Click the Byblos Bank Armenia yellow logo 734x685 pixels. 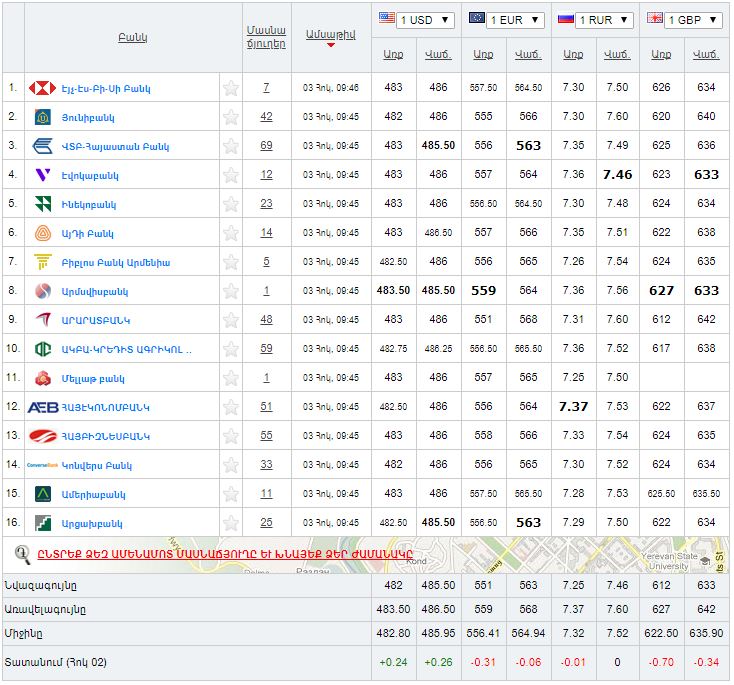tap(42, 262)
